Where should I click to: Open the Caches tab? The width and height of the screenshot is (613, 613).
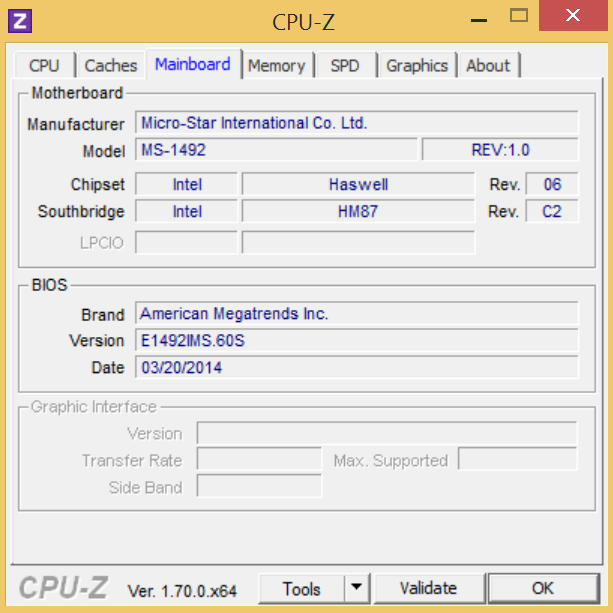coord(111,65)
